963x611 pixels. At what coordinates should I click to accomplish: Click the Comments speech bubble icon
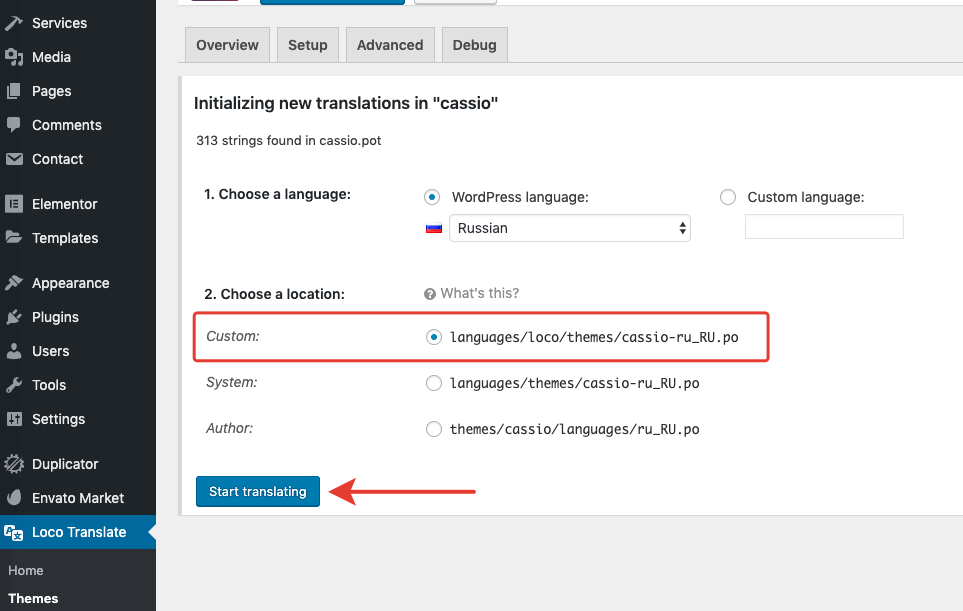(x=14, y=125)
